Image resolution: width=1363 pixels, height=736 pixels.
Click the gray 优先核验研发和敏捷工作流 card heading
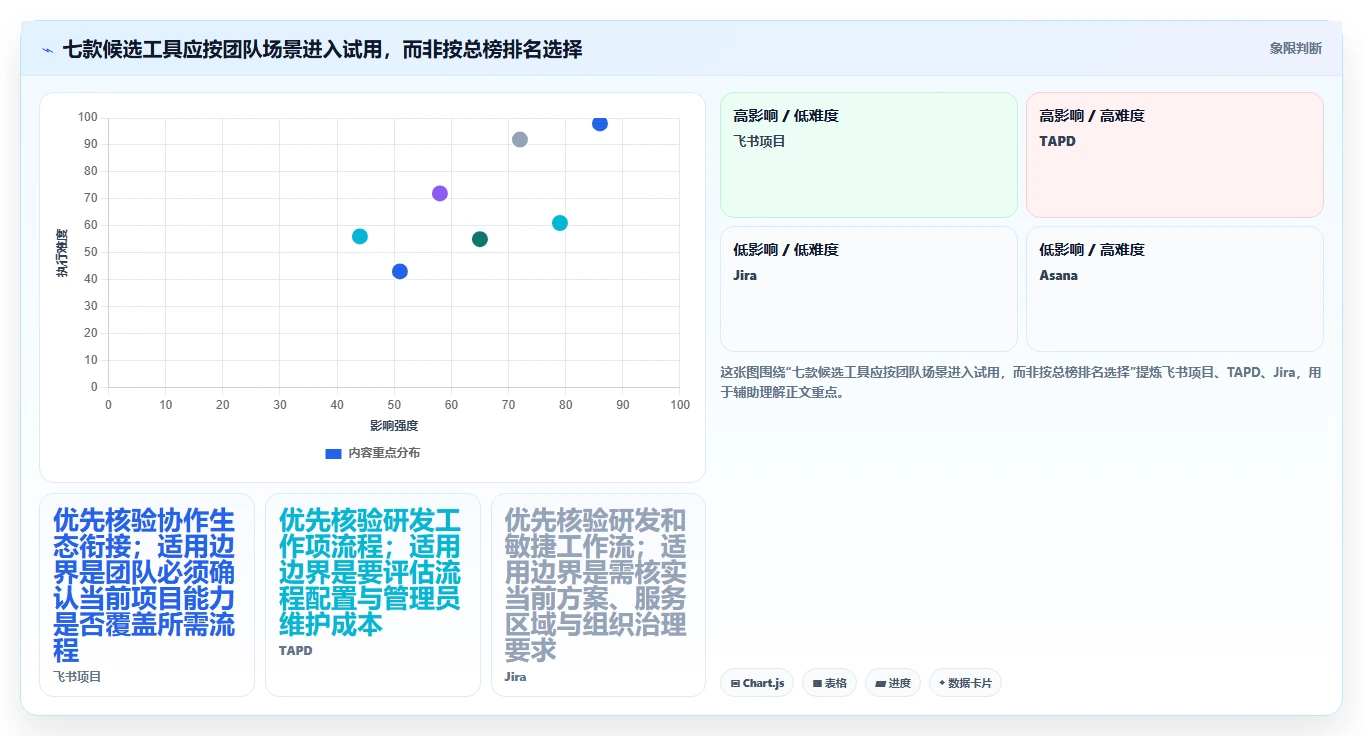pyautogui.click(x=596, y=585)
